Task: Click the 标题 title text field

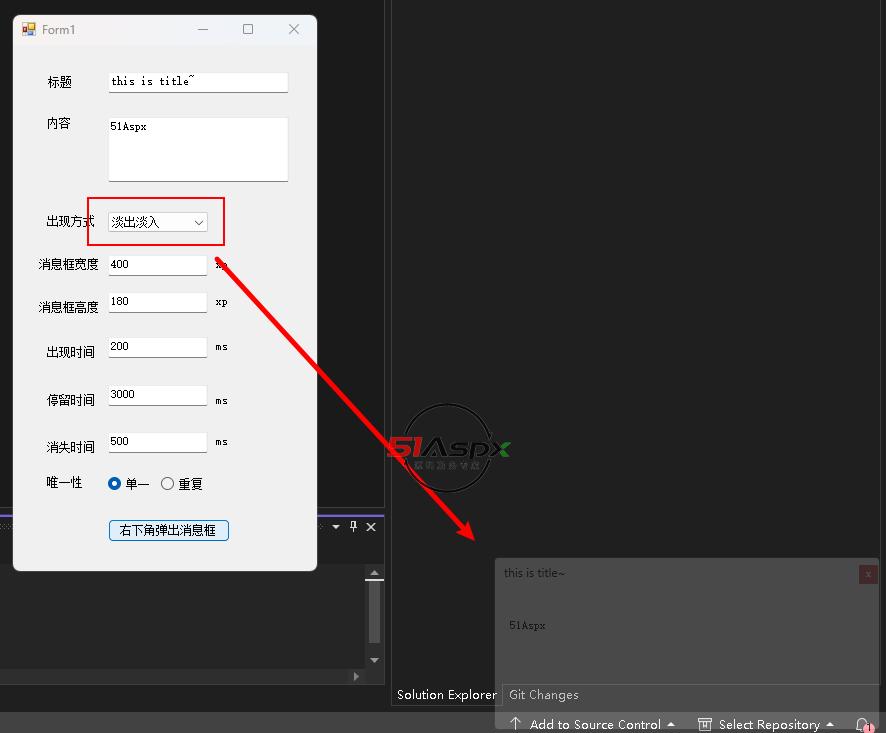Action: (198, 83)
